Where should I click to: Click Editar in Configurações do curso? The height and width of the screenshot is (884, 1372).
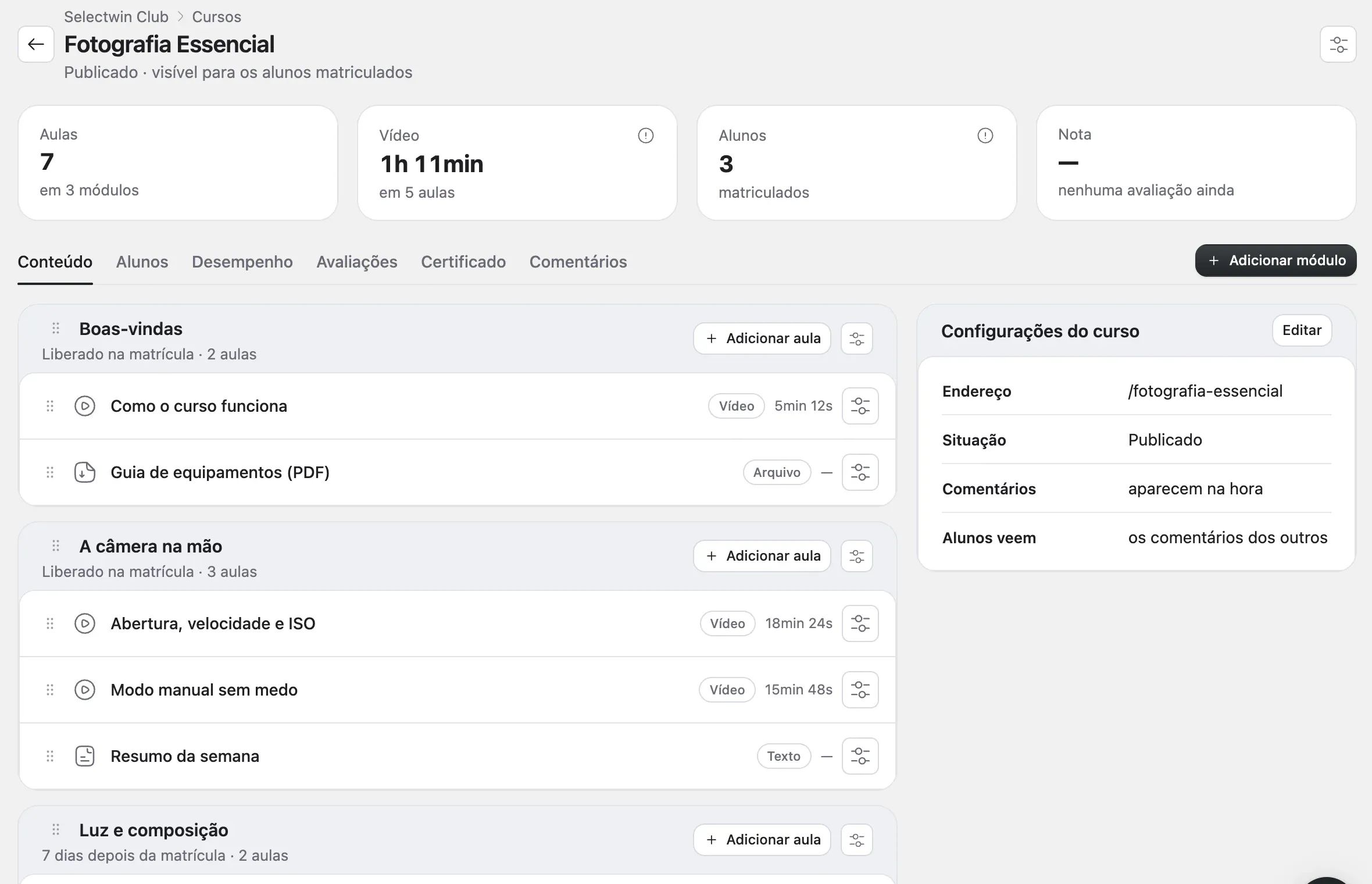pyautogui.click(x=1302, y=330)
